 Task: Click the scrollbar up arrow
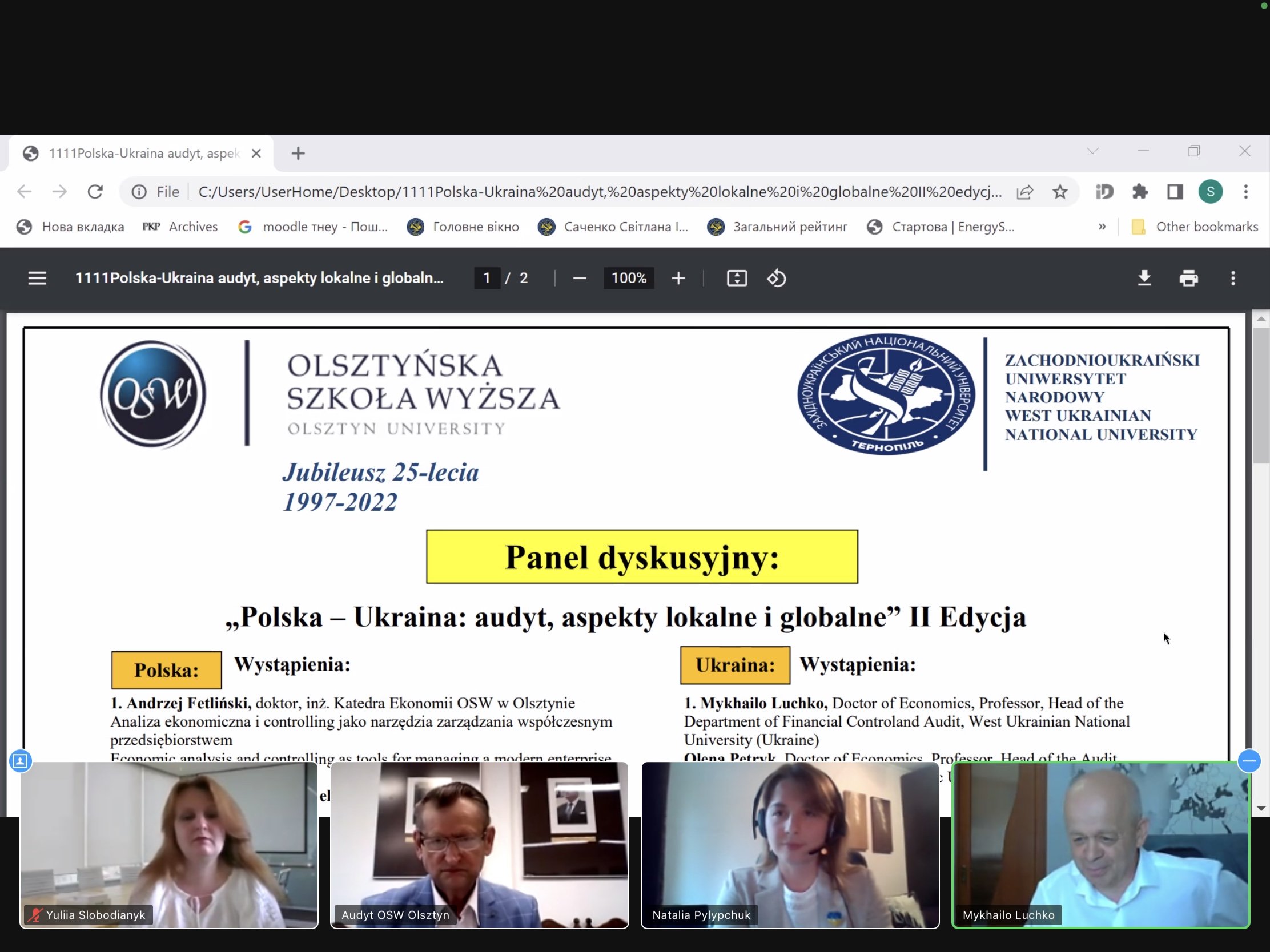[1261, 318]
